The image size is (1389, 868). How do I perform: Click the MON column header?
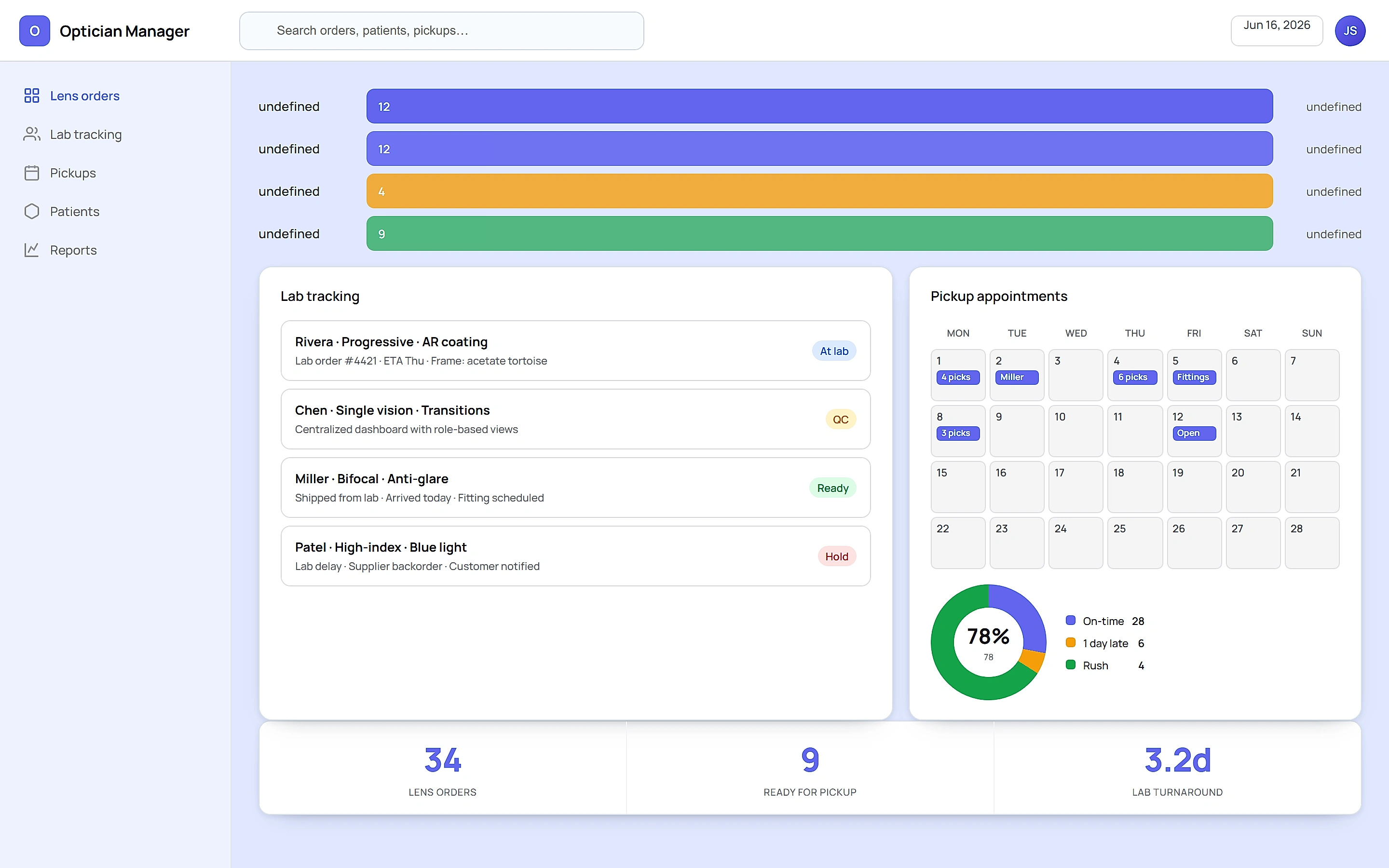pyautogui.click(x=958, y=333)
